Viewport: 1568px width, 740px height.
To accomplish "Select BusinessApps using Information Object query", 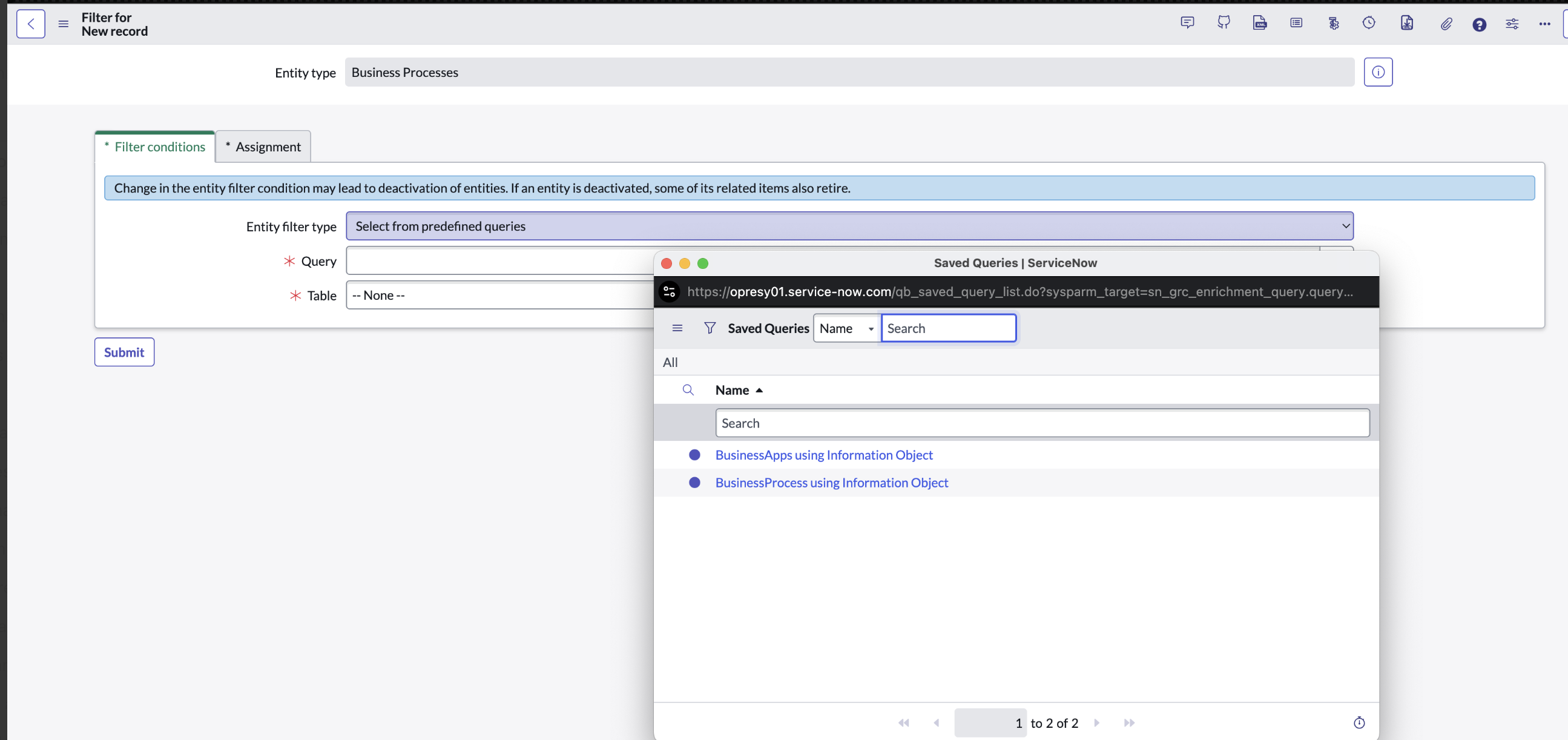I will pos(824,455).
